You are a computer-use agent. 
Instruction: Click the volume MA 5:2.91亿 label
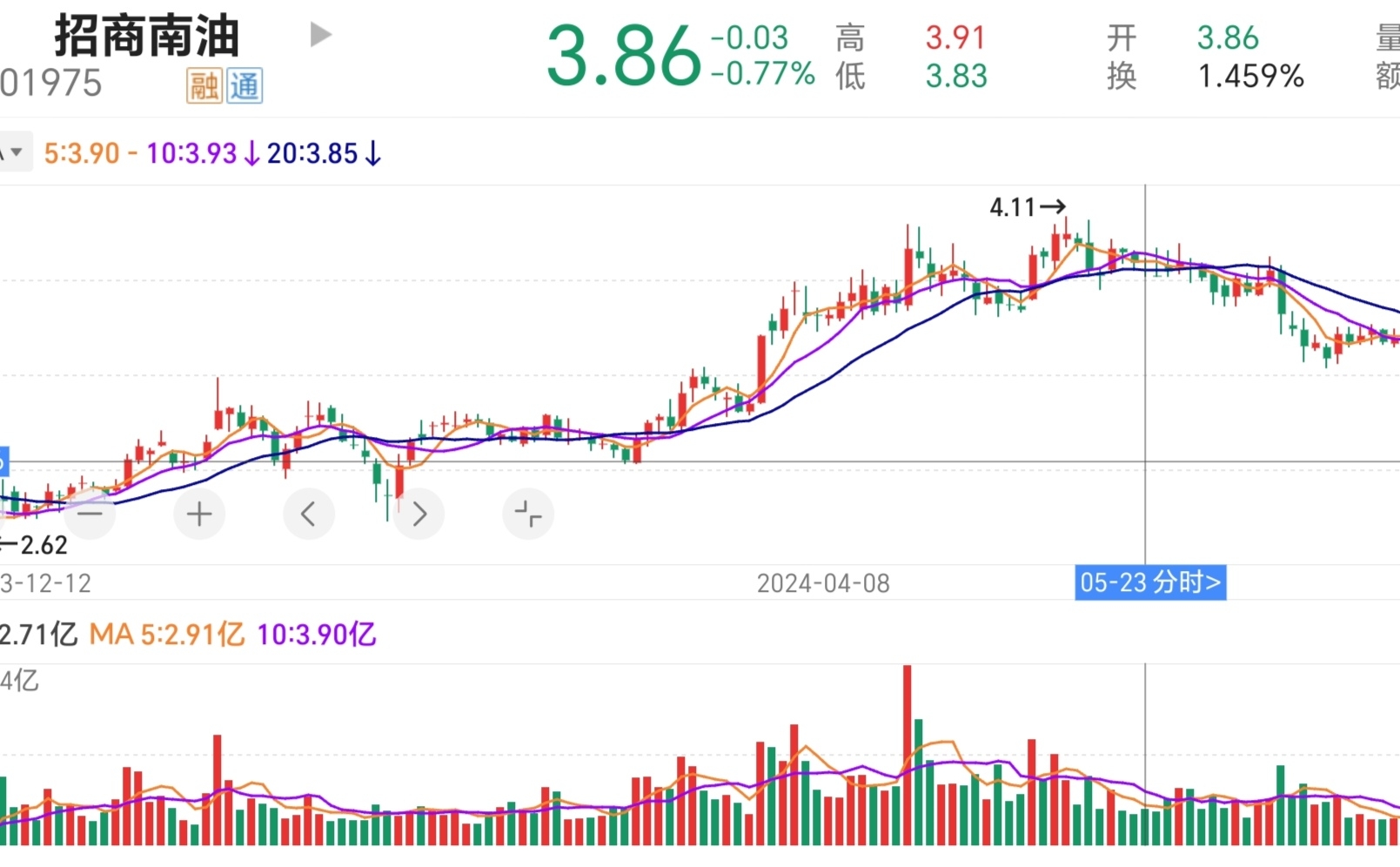click(x=167, y=635)
